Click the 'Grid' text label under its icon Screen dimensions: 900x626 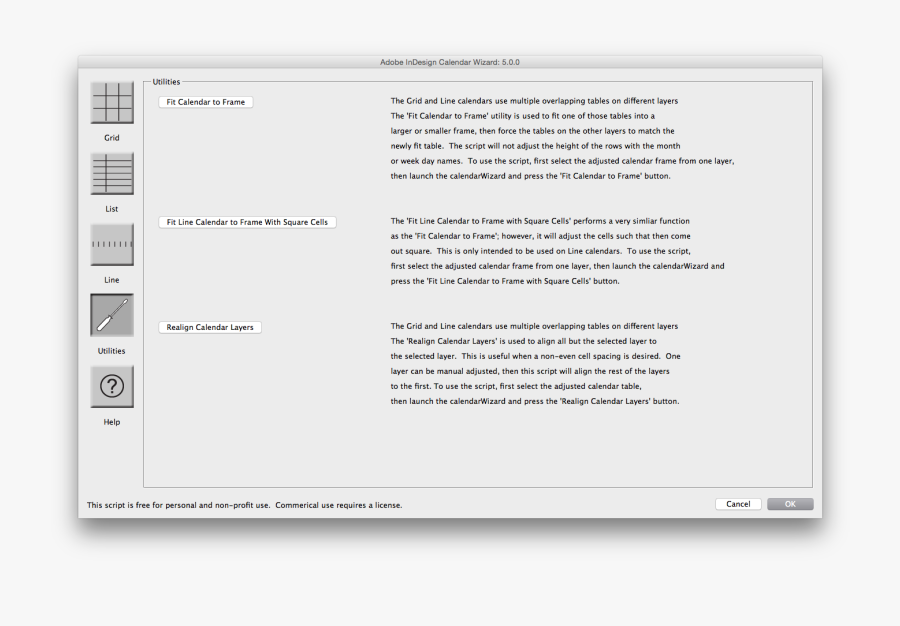pos(112,138)
